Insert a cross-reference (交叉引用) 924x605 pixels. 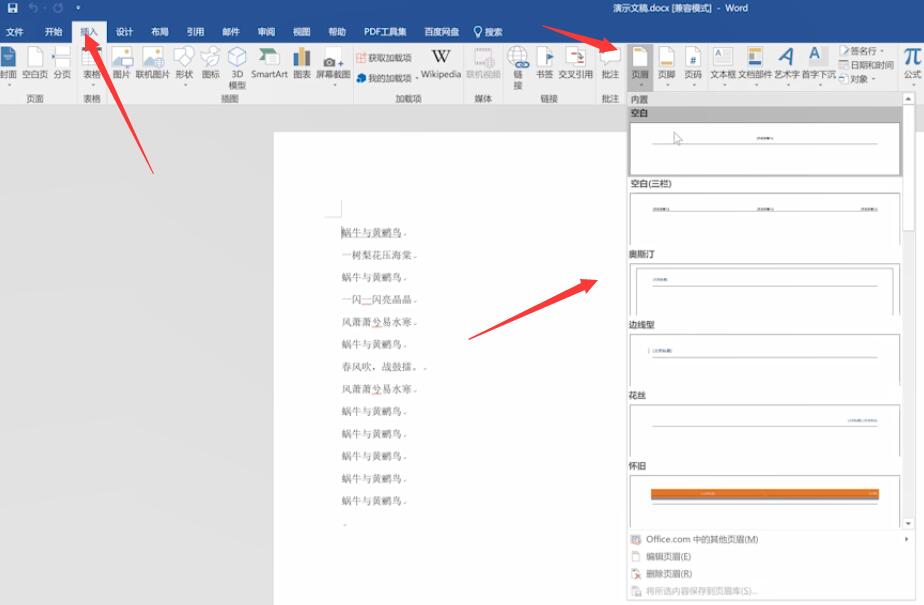coord(575,64)
